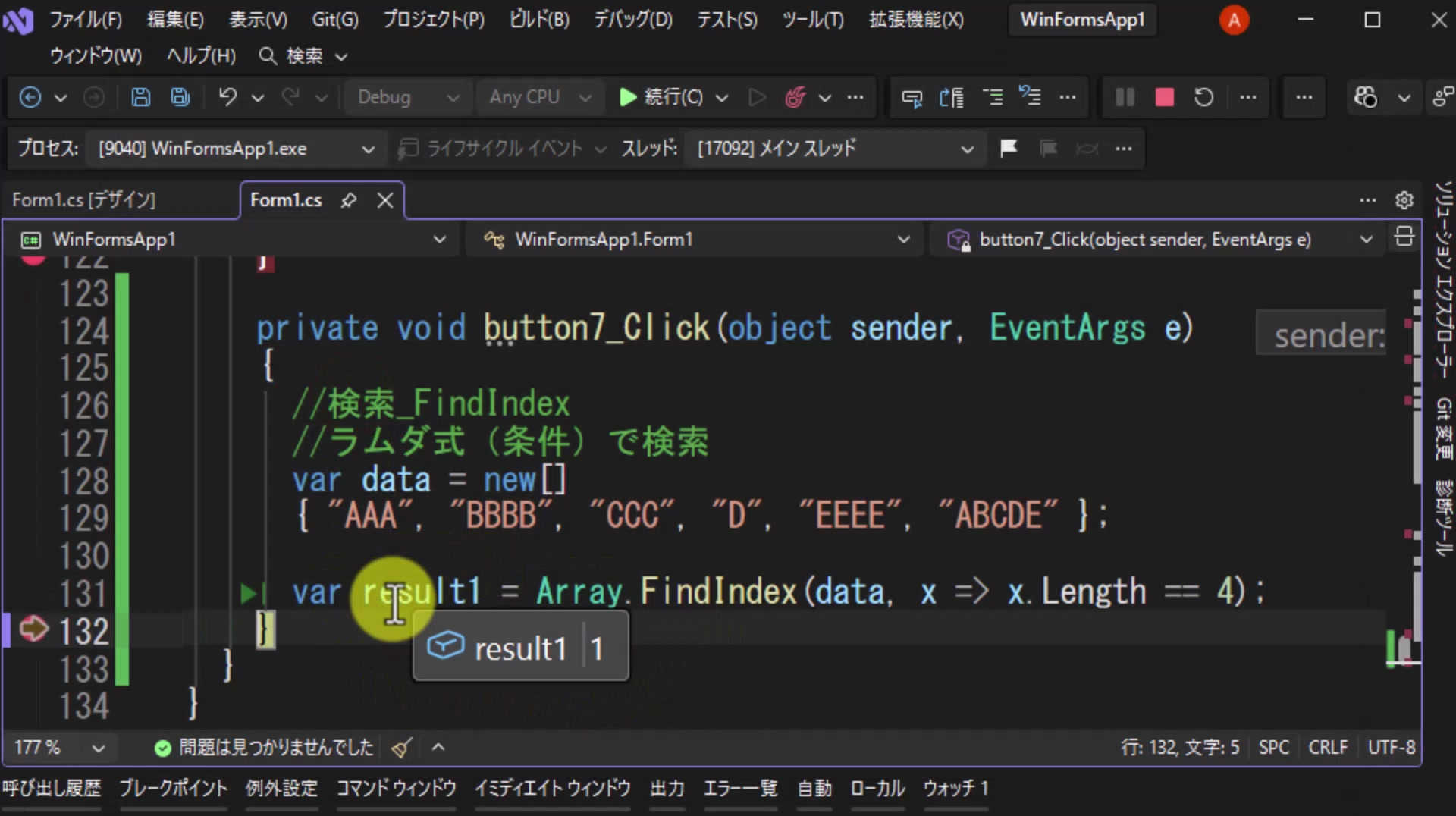The width and height of the screenshot is (1456, 816).
Task: Click the 検索 search box
Action: coord(303,56)
